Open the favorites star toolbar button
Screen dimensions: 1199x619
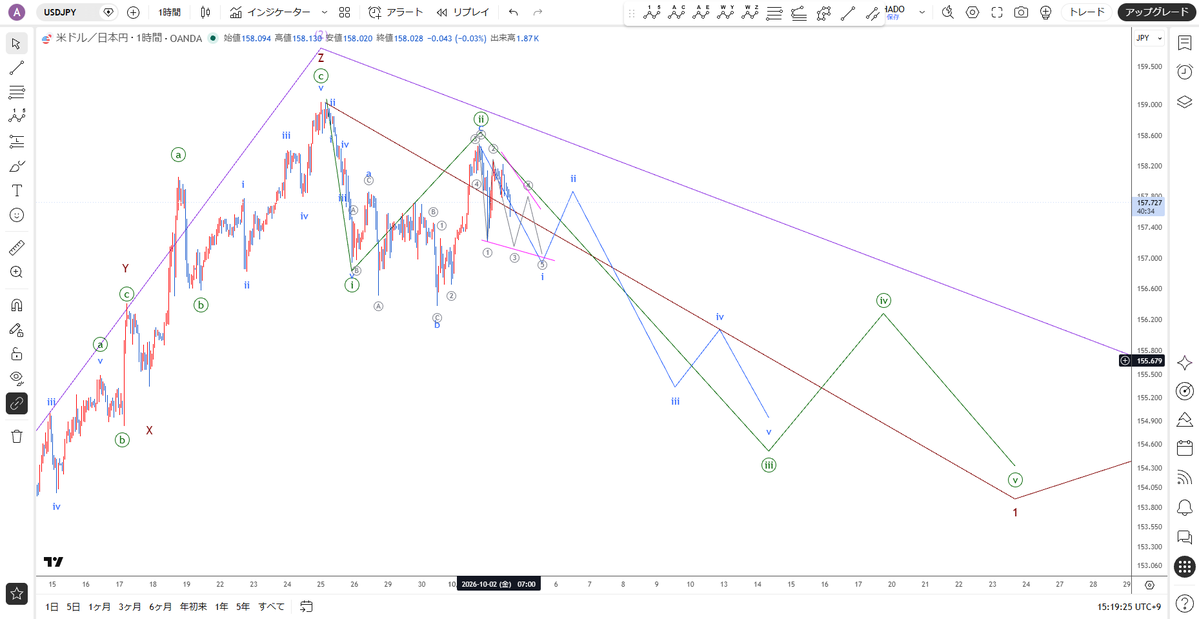17,593
